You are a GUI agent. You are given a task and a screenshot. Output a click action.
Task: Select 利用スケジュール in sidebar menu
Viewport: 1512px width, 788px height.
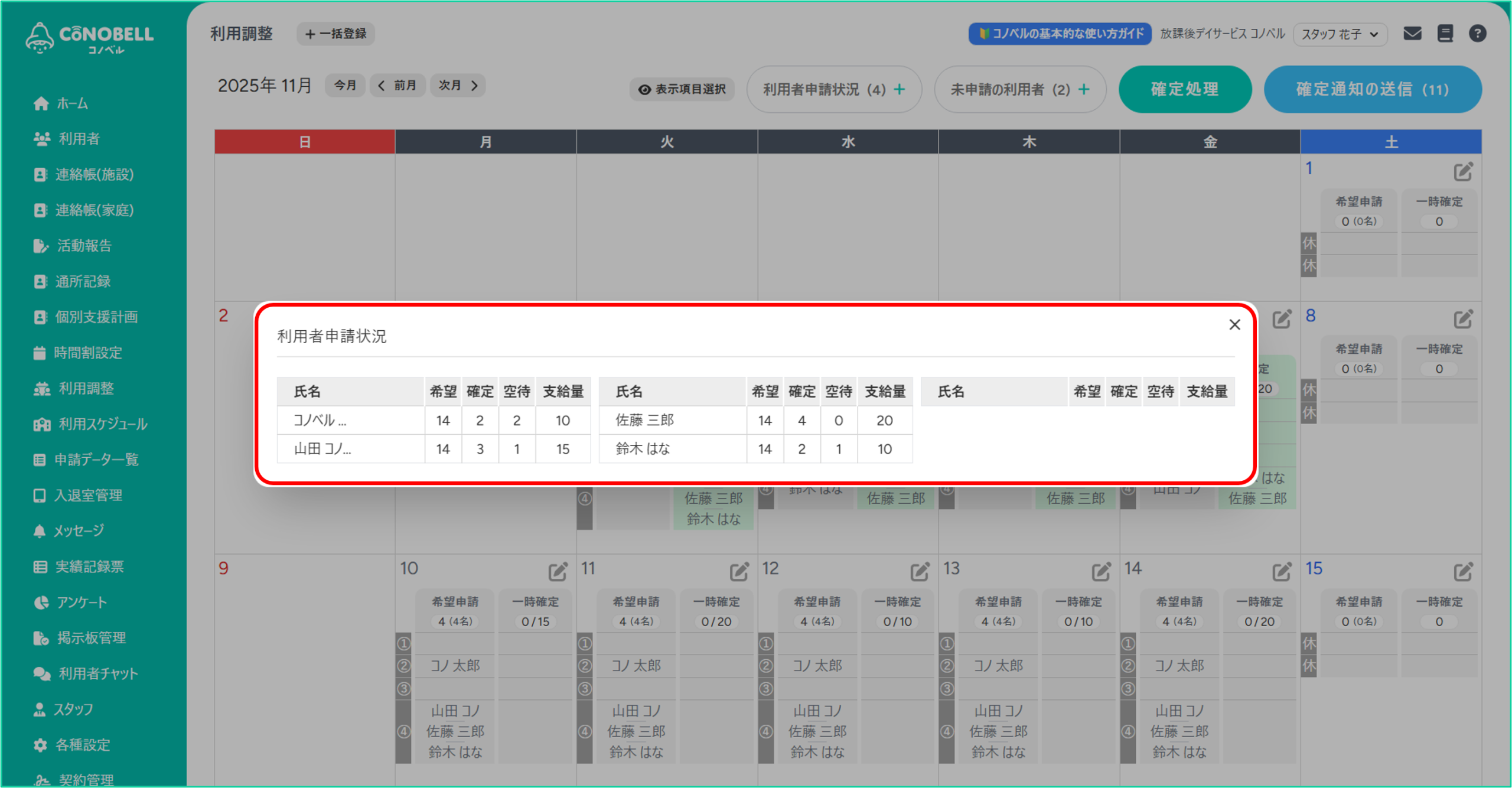(102, 424)
